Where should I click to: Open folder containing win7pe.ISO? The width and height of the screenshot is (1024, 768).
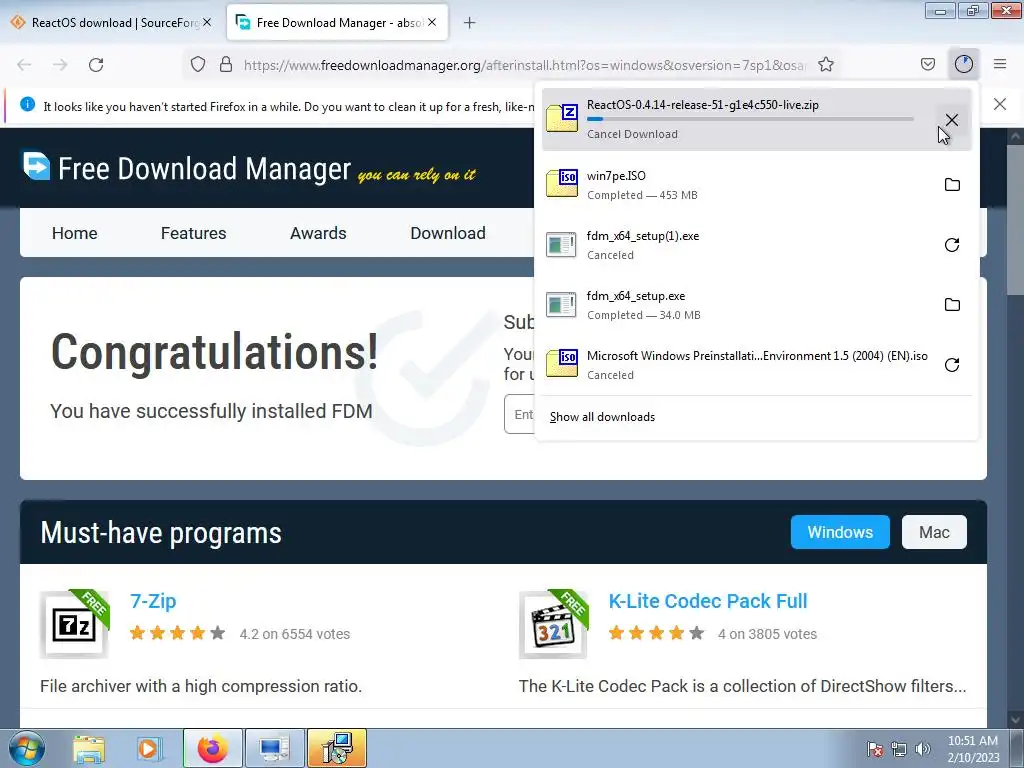(952, 185)
